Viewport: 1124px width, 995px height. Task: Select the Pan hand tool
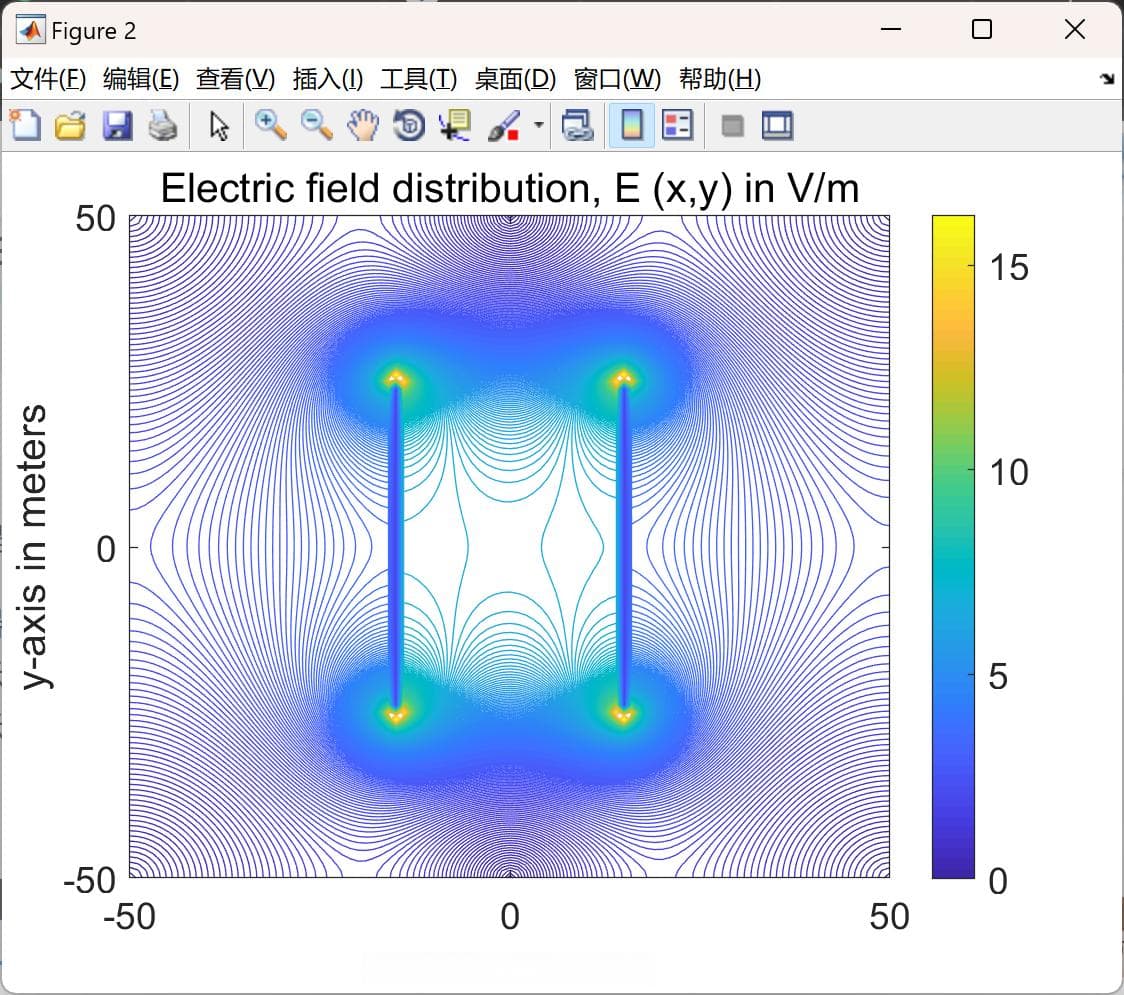pos(363,125)
